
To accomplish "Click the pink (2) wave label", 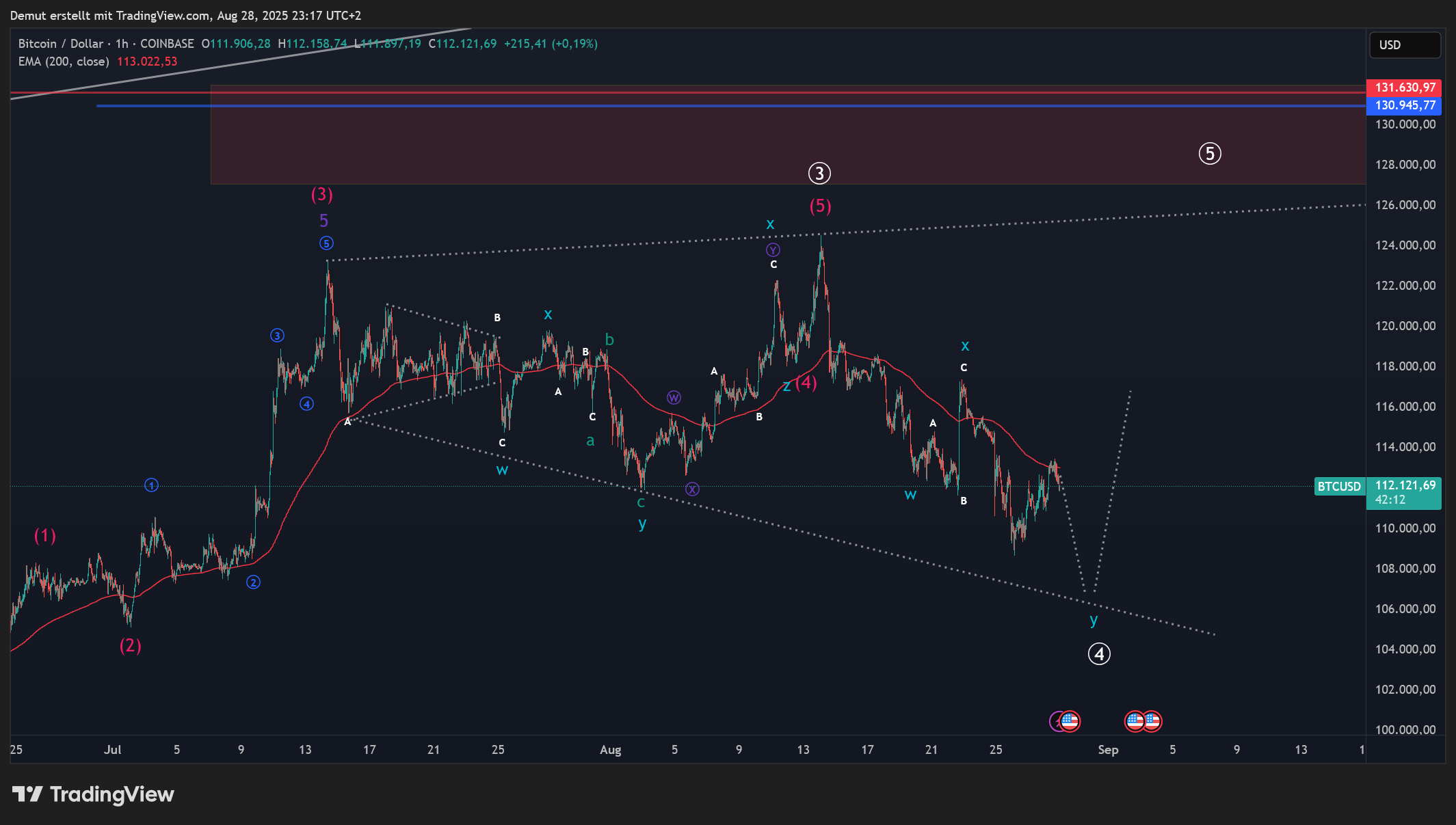I will [130, 645].
